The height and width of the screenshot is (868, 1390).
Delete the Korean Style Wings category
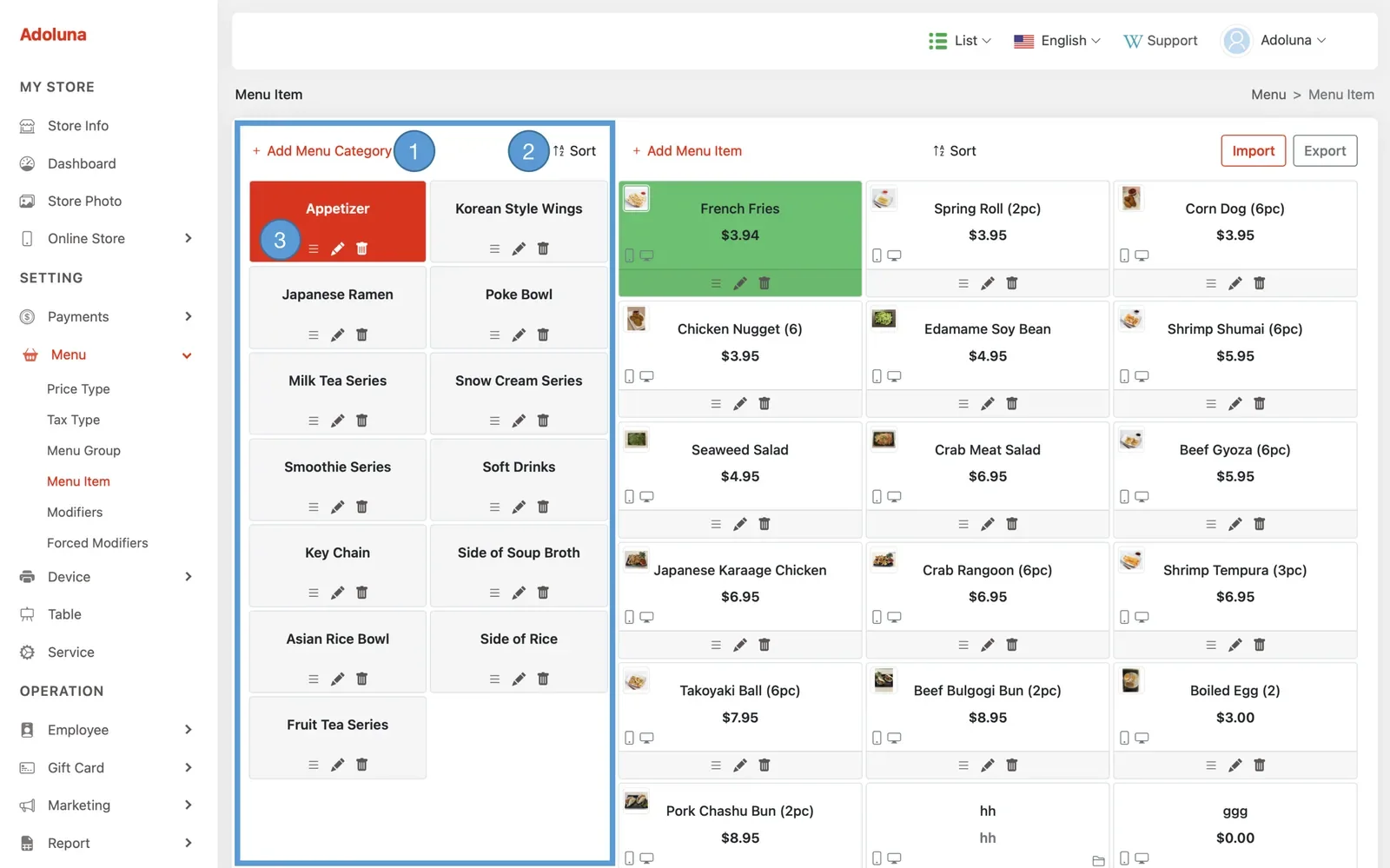[543, 249]
